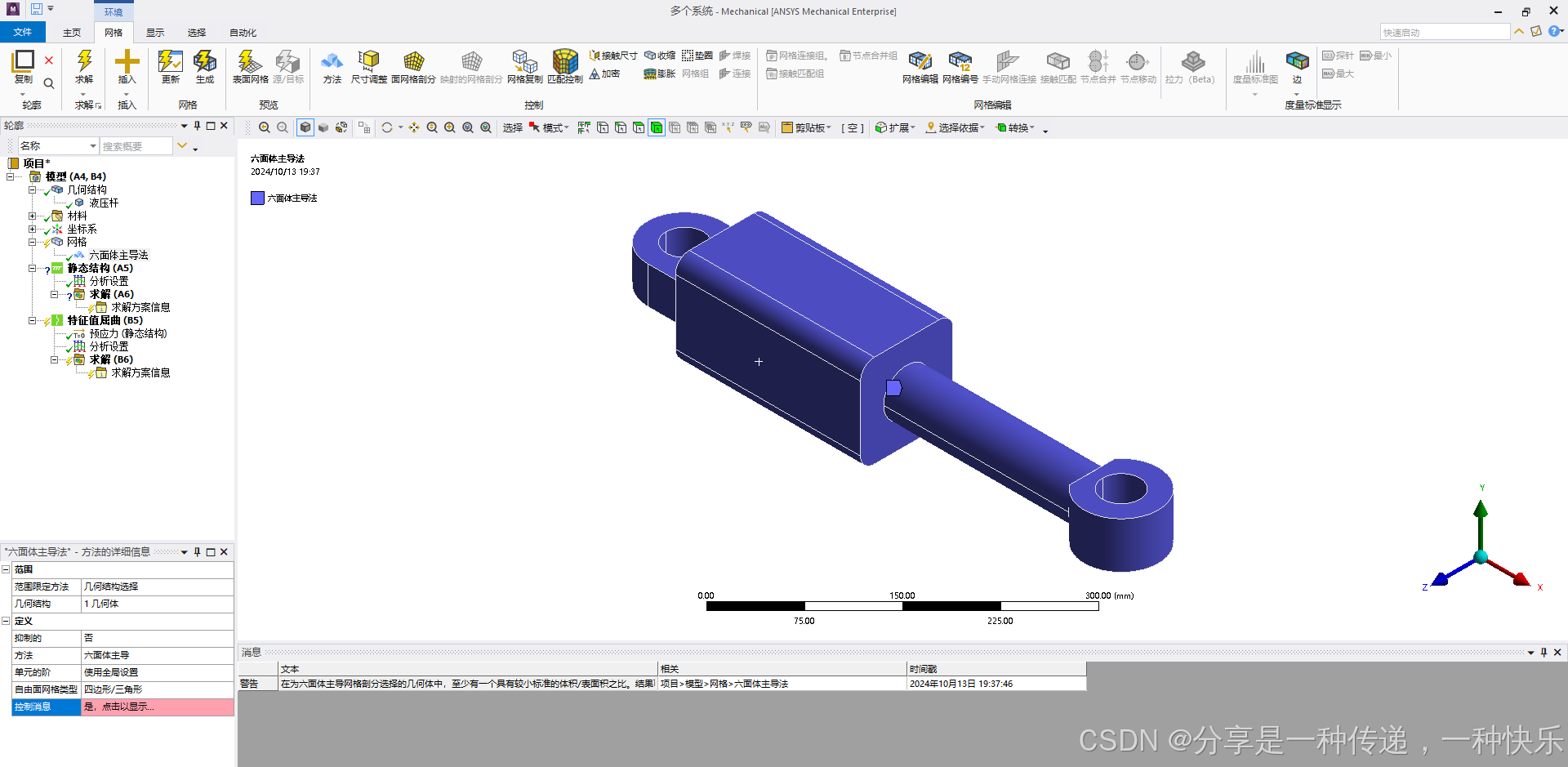Click the Zoom To Fit magnifier icon
Viewport: 1568px width, 767px height.
pos(468,127)
